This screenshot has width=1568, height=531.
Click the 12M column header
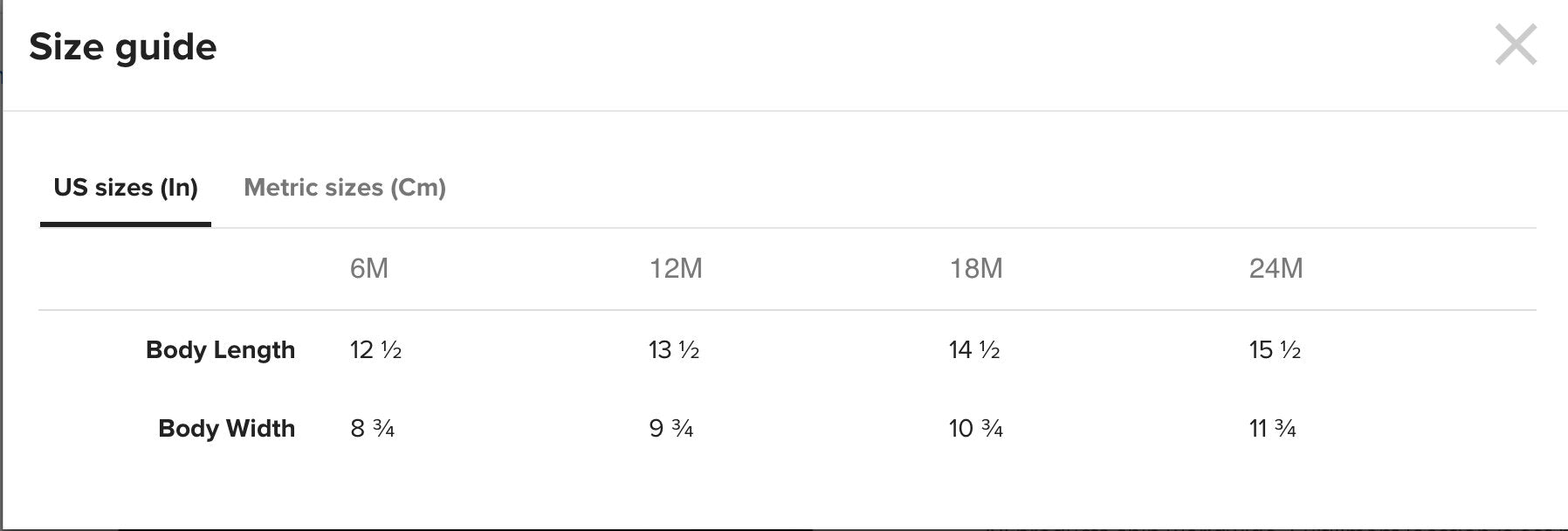point(676,268)
